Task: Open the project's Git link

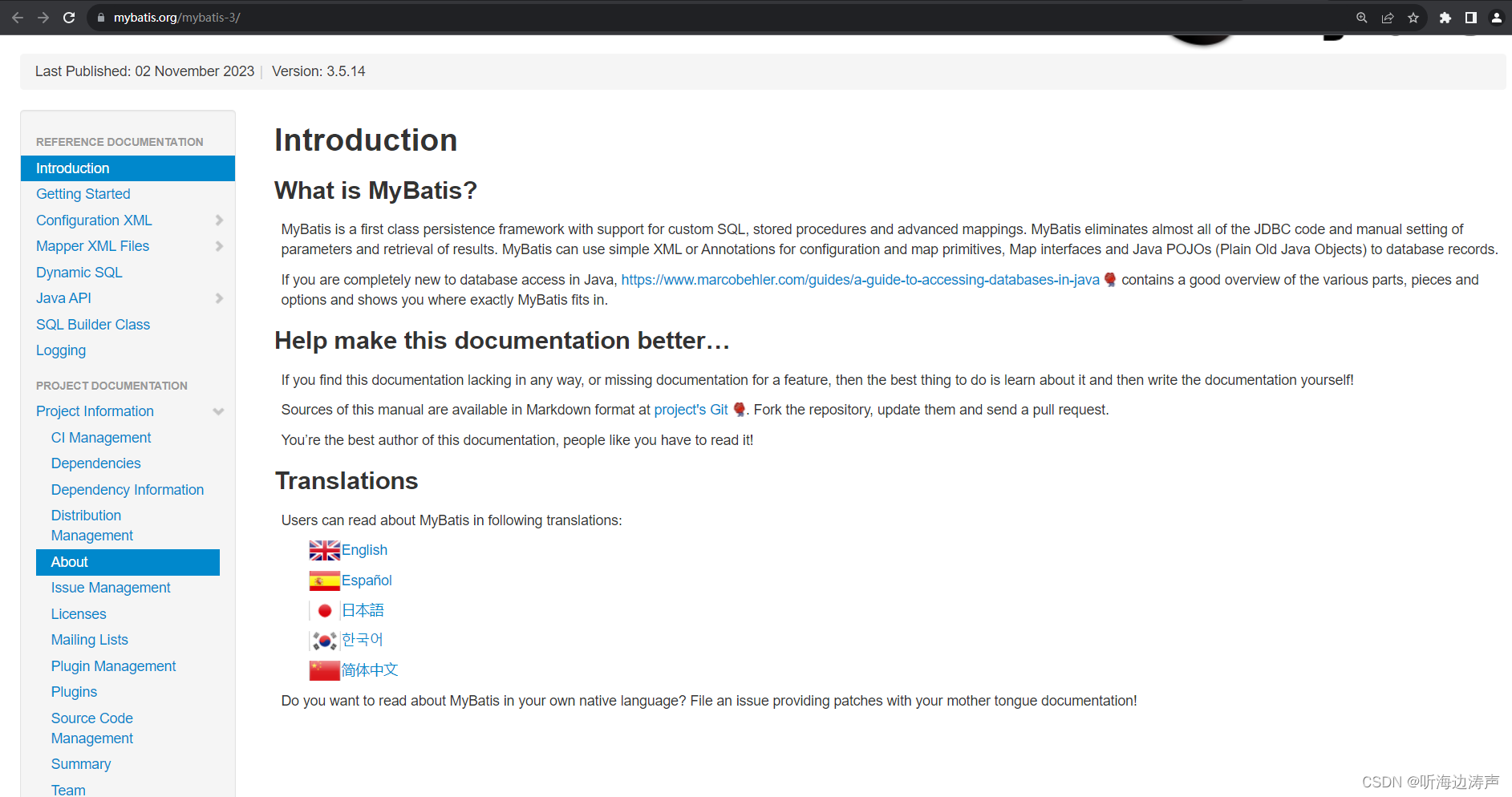Action: (x=691, y=410)
